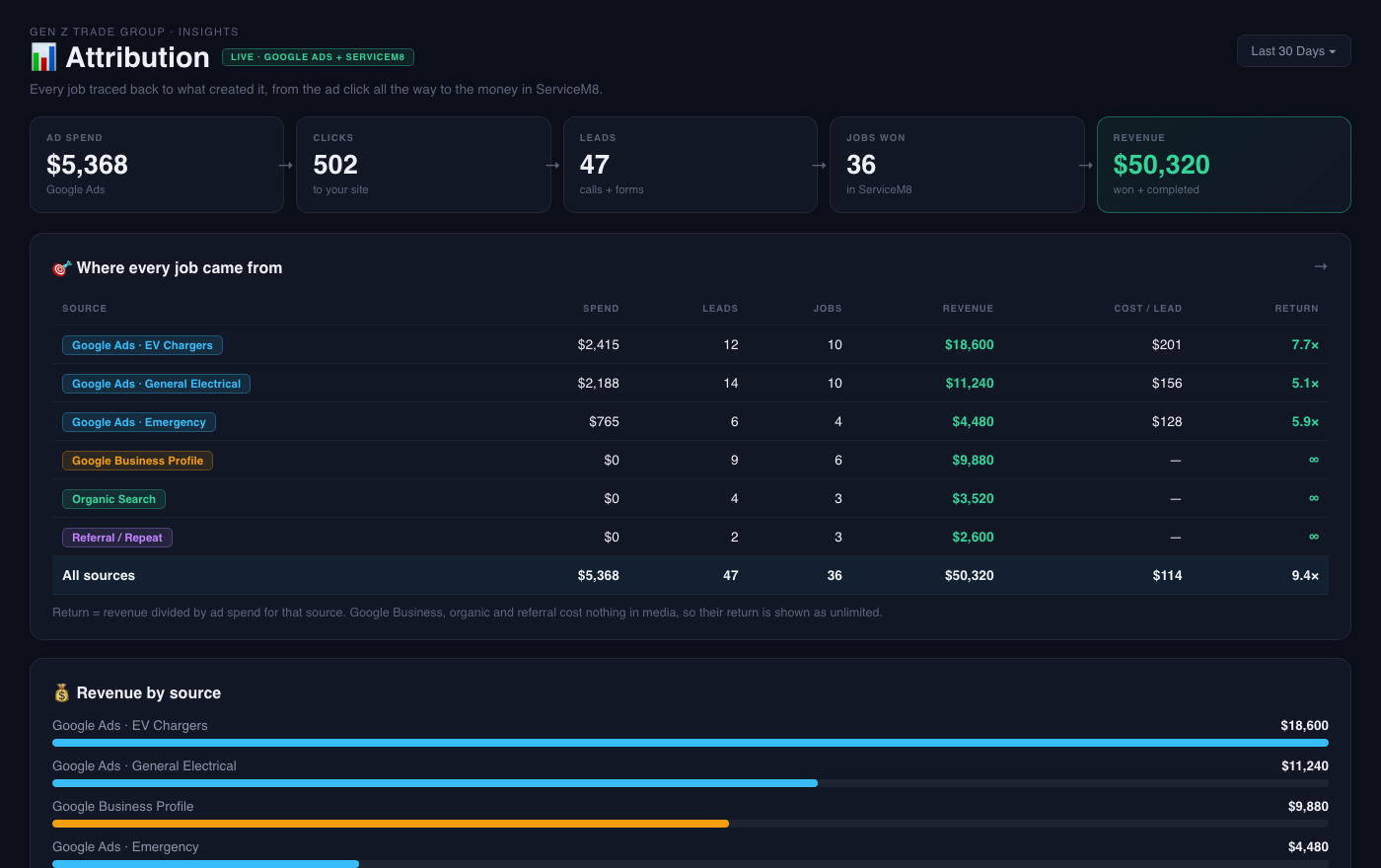Sort table by the Cost / Lead column header
The image size is (1381, 868).
click(x=1147, y=309)
